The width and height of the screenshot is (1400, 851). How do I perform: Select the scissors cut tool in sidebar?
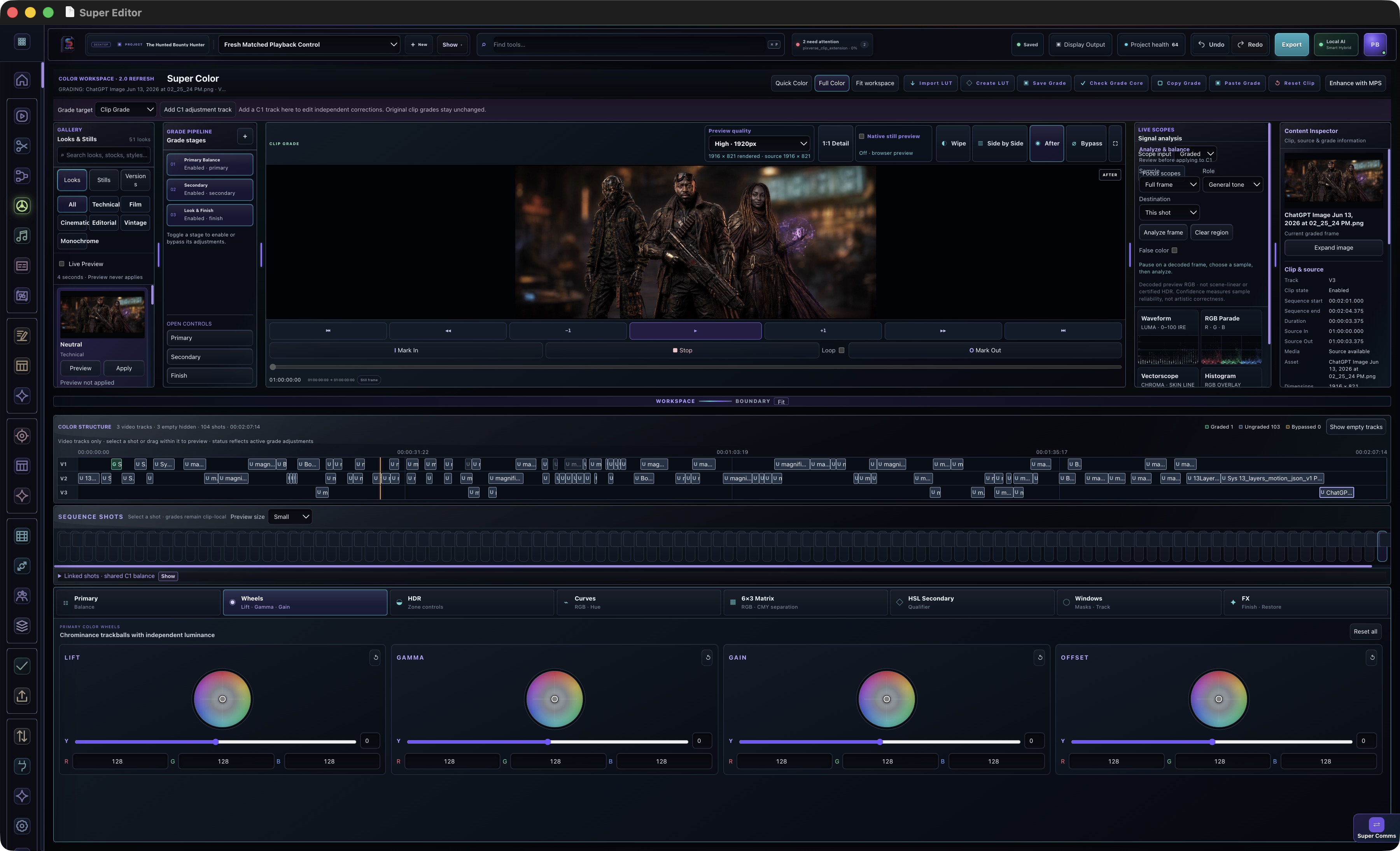[x=22, y=146]
